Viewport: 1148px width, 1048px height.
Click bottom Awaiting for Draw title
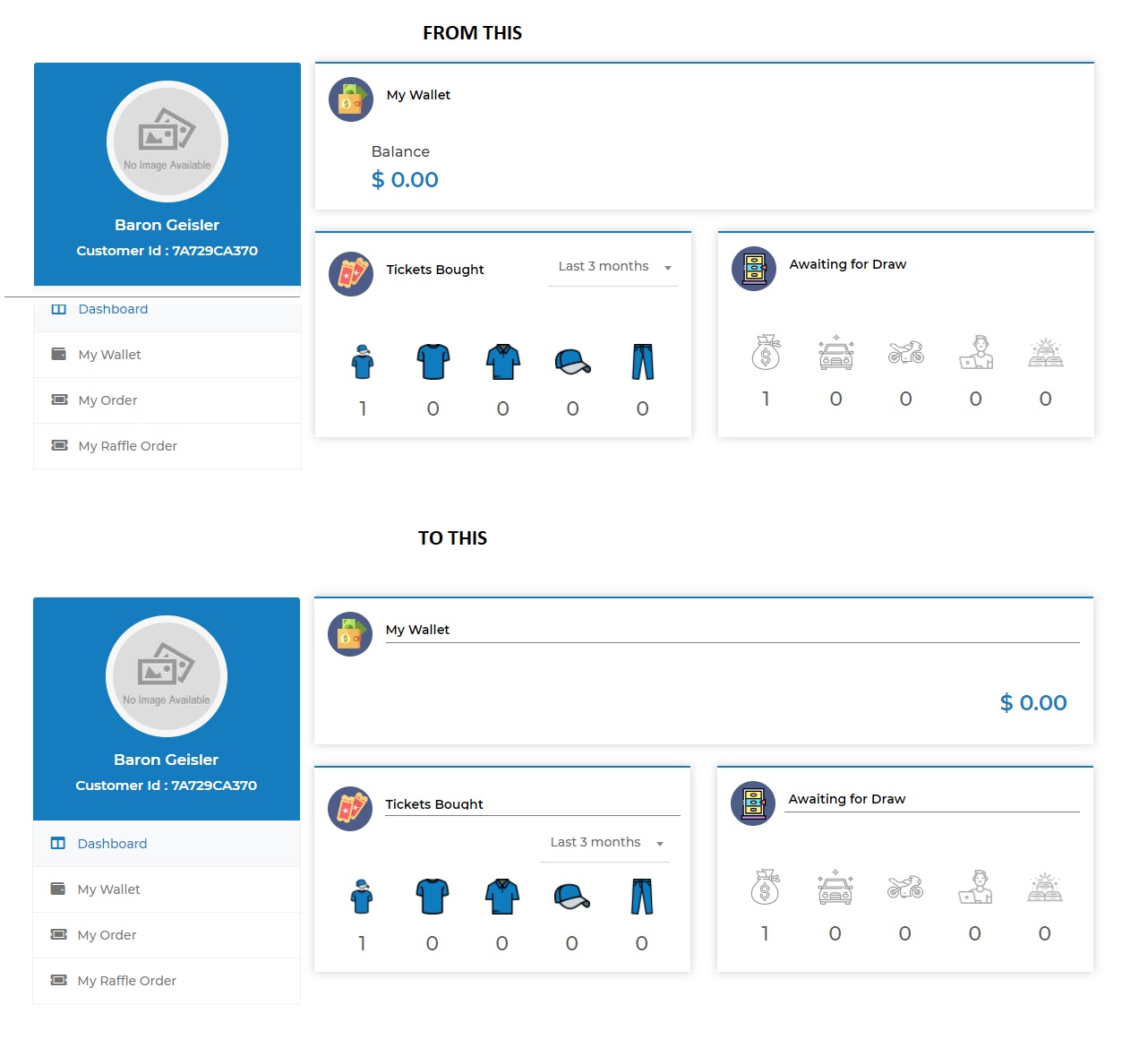pos(847,799)
